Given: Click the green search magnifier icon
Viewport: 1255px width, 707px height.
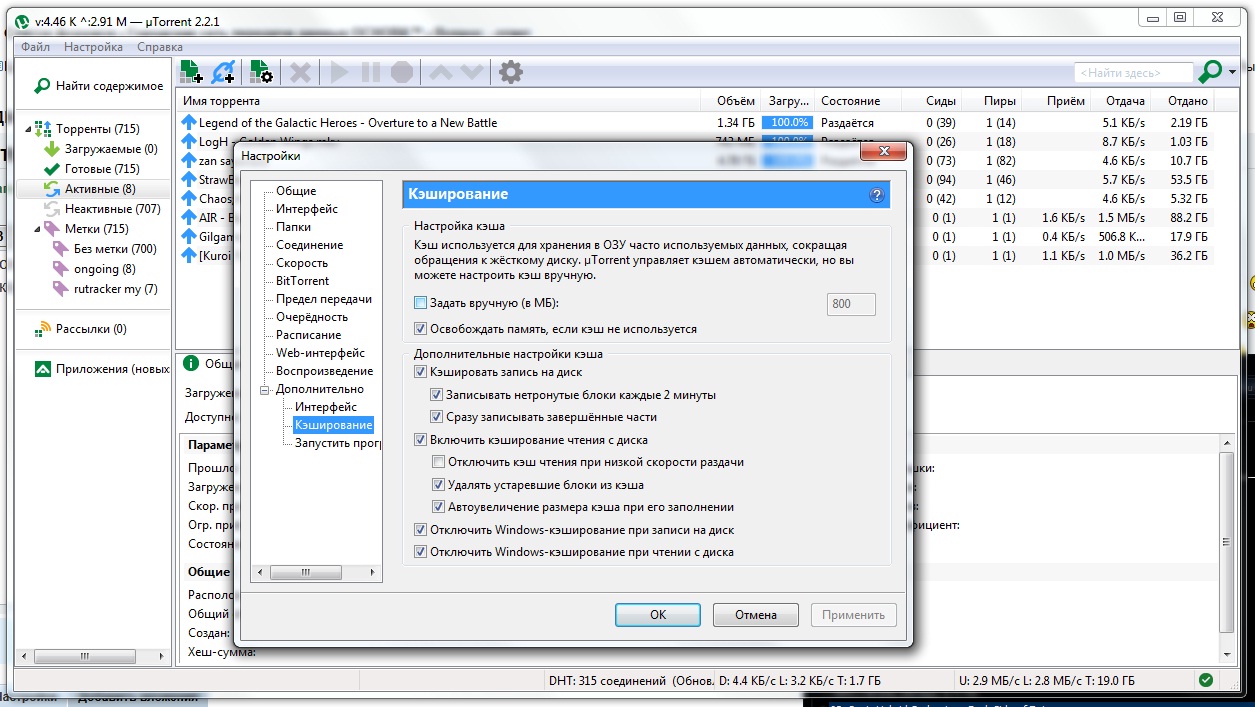Looking at the screenshot, I should coord(1211,72).
